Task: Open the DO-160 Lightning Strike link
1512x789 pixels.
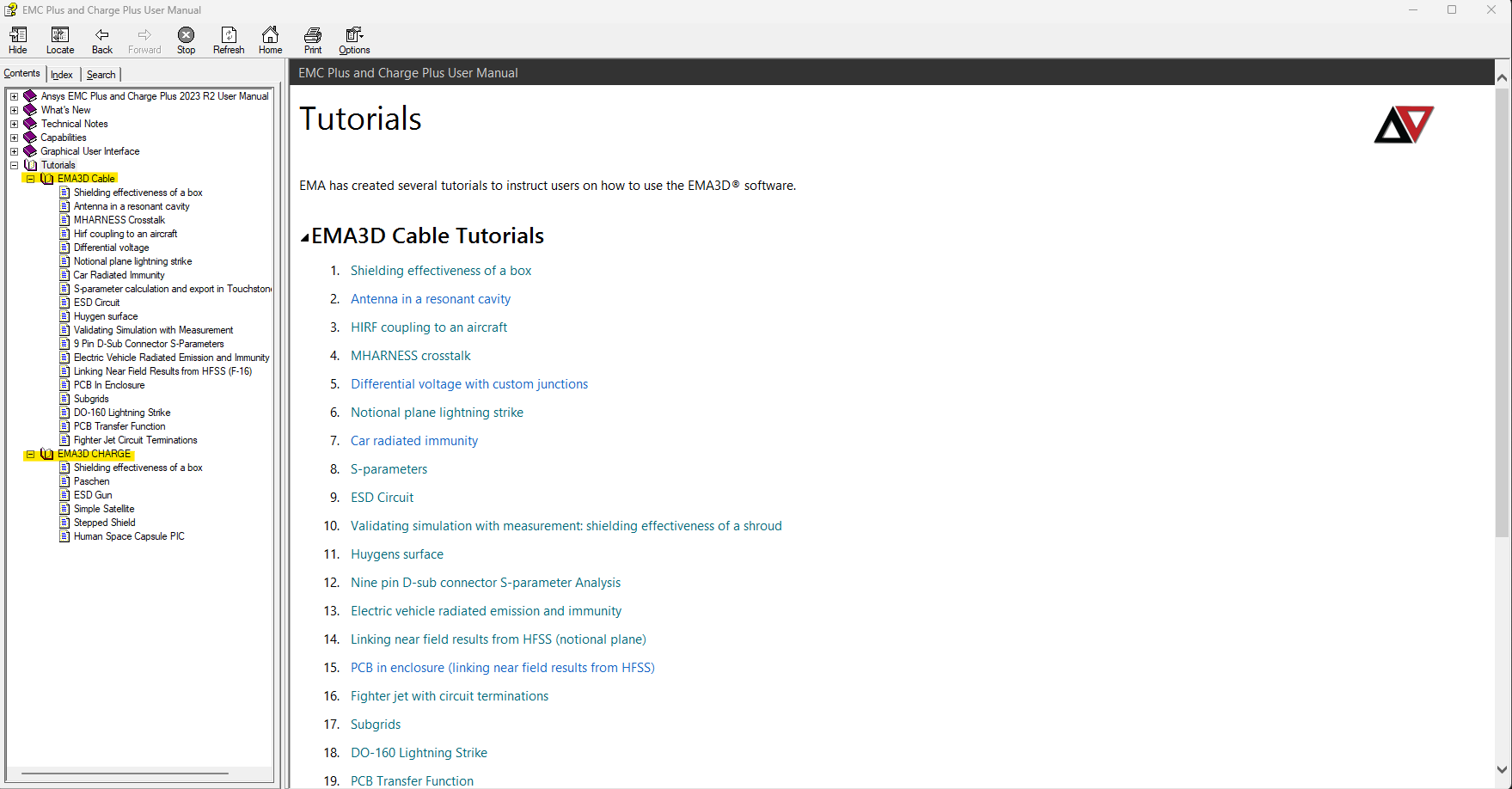Action: click(419, 753)
